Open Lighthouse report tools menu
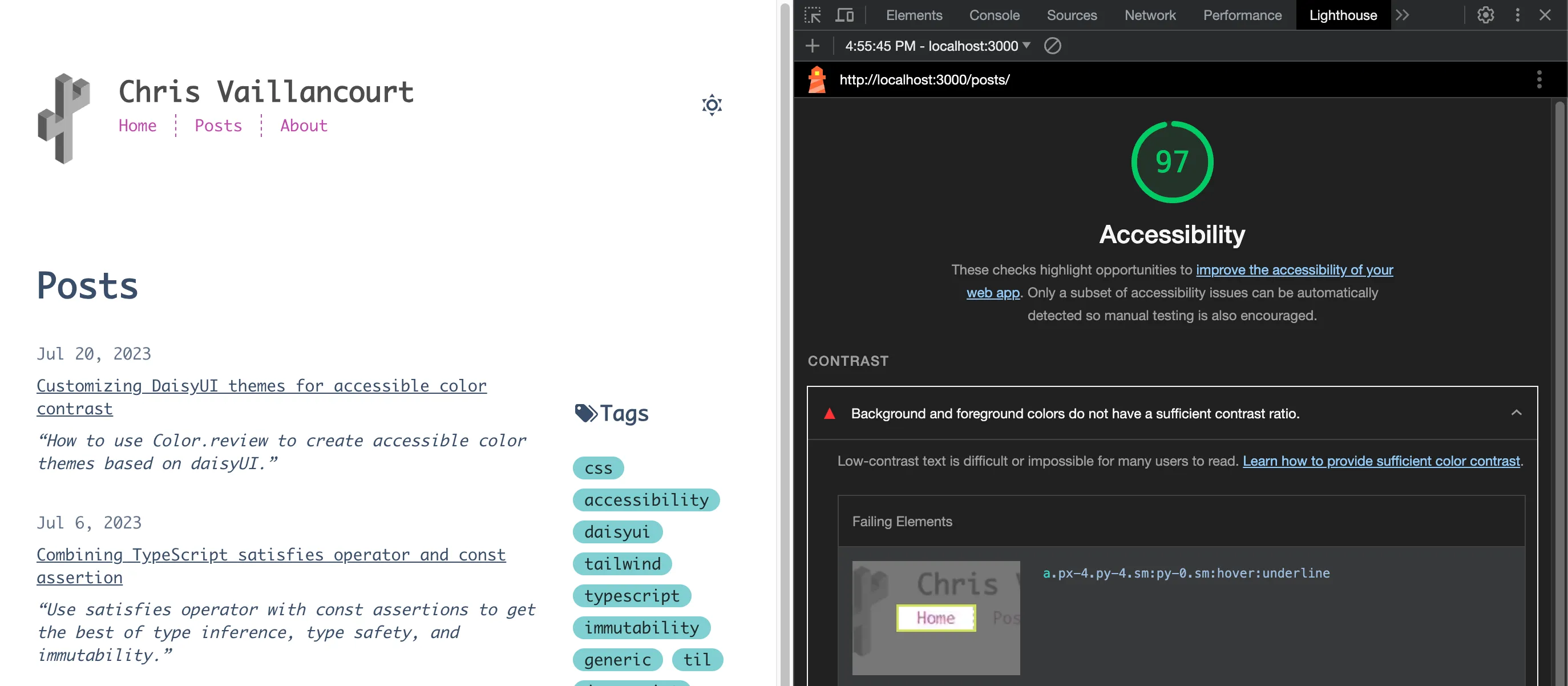1568x686 pixels. pos(1539,80)
